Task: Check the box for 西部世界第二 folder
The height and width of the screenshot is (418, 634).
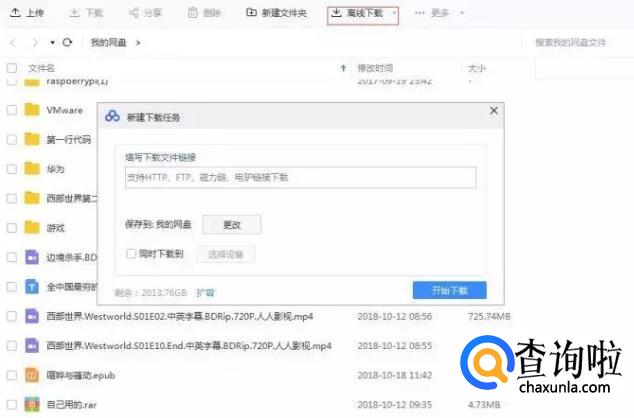Action: tap(12, 198)
